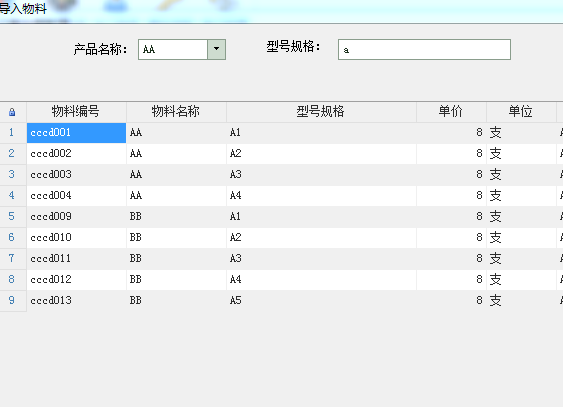Select cell cccd004
This screenshot has width=563, height=407.
[x=76, y=196]
